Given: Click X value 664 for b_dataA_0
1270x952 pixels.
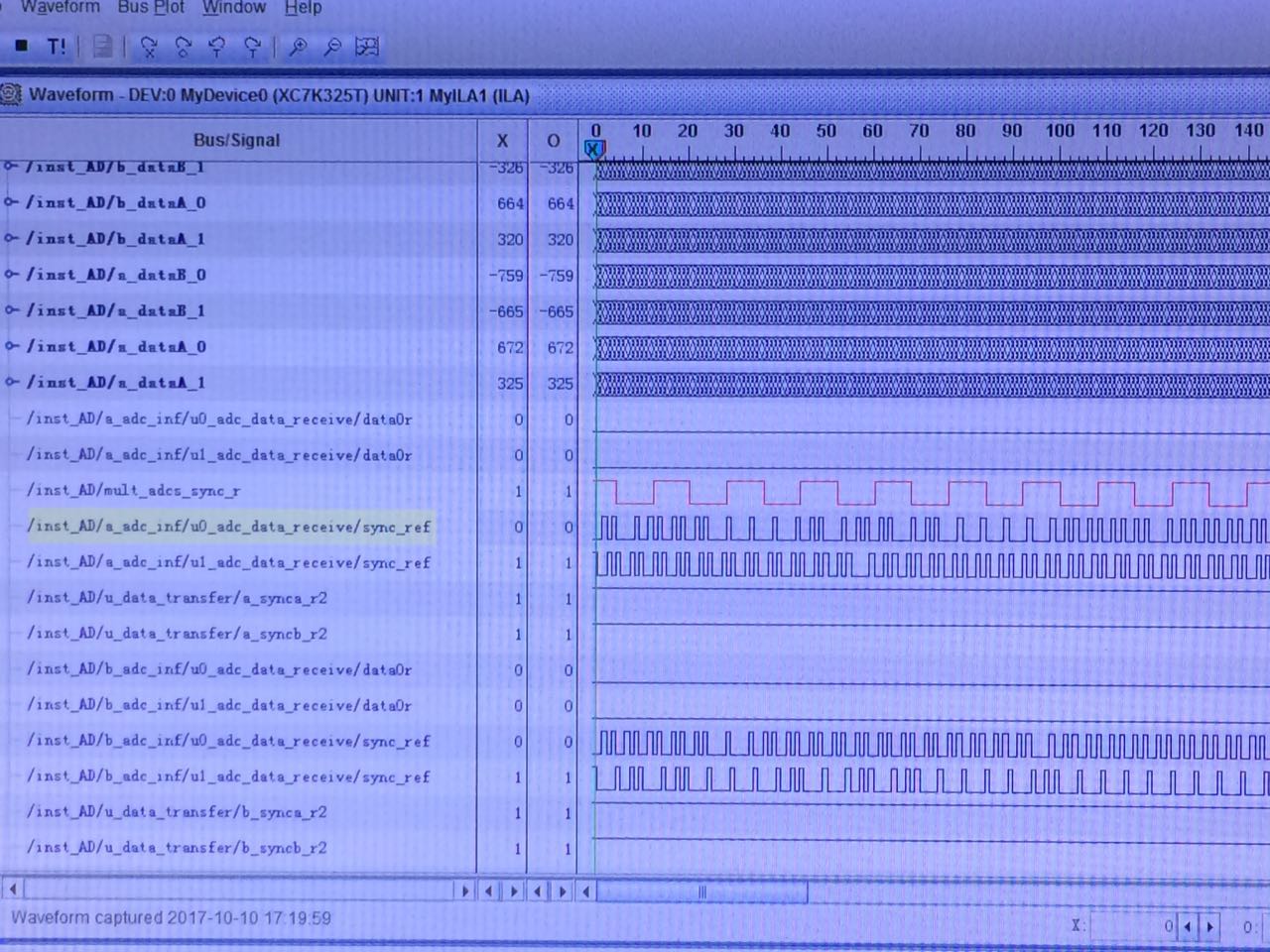Looking at the screenshot, I should click(510, 203).
